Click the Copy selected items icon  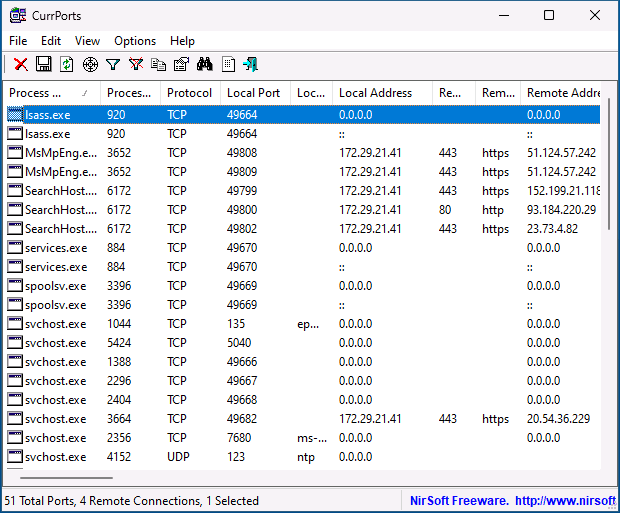point(158,65)
